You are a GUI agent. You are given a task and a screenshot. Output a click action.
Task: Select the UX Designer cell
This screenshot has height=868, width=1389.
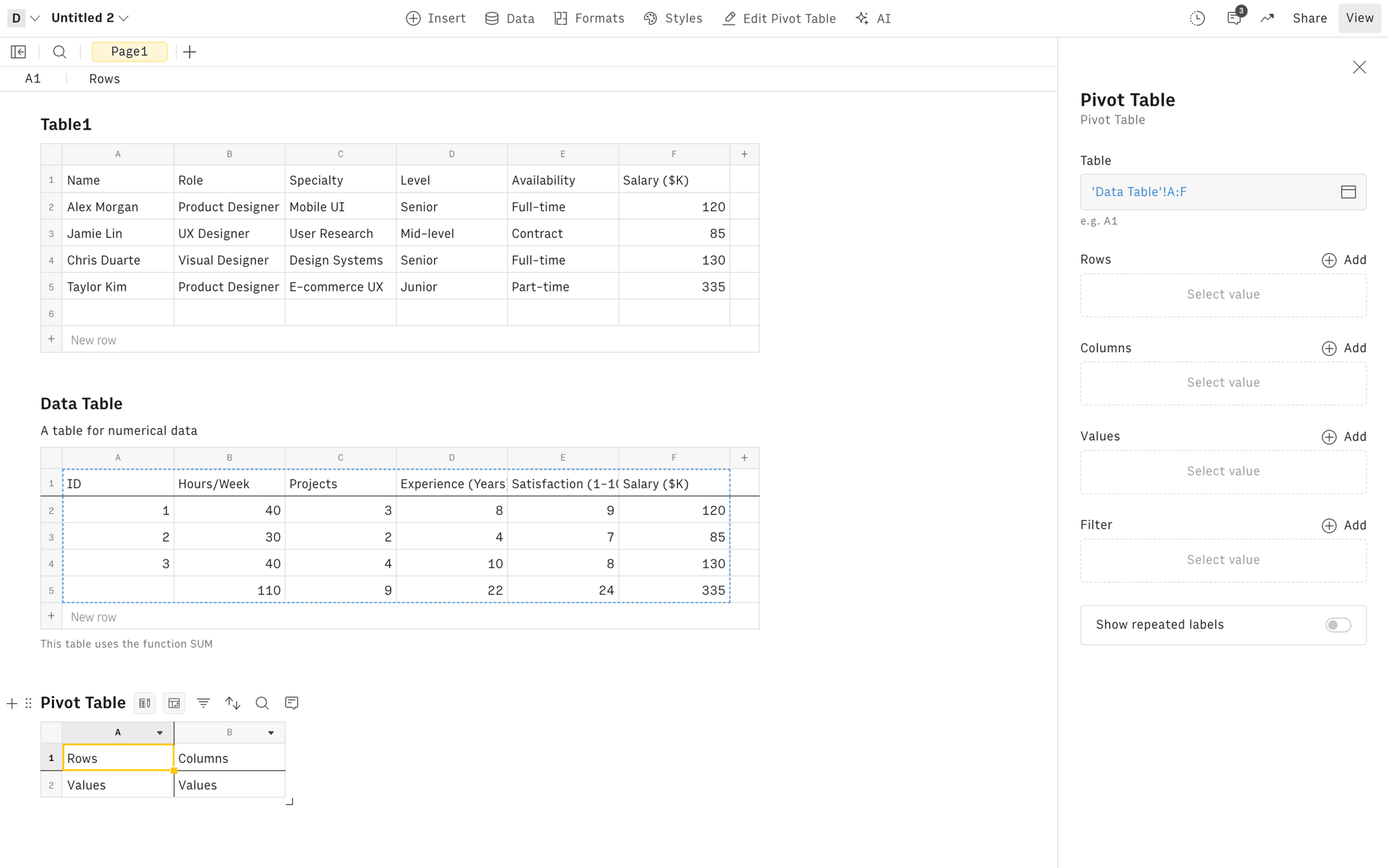click(229, 234)
